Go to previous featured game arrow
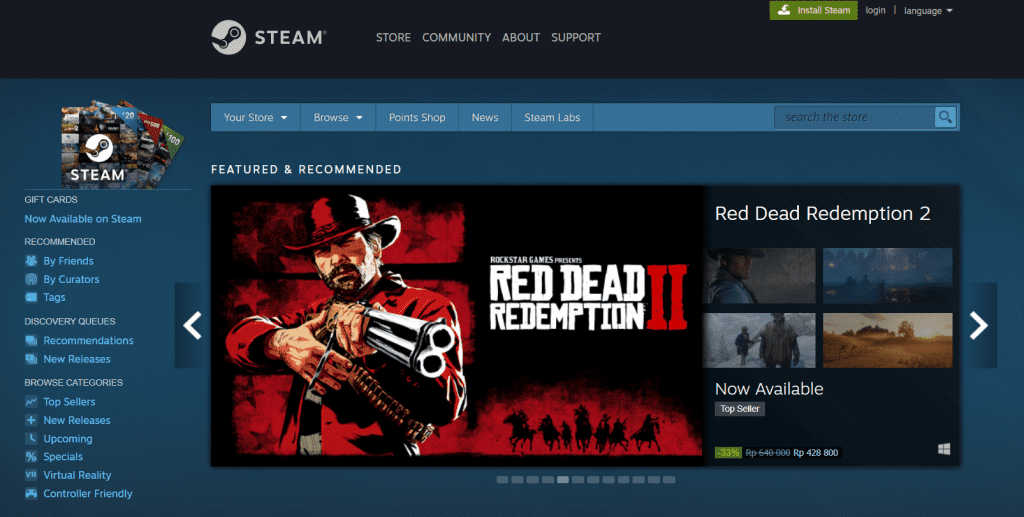 (192, 325)
